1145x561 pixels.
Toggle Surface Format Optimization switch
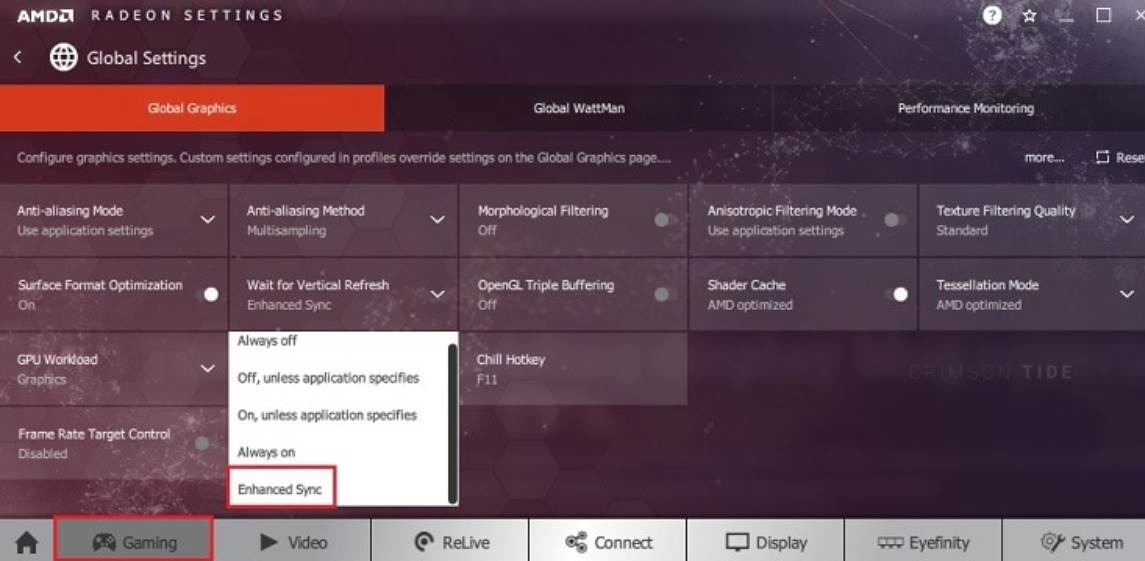[207, 294]
